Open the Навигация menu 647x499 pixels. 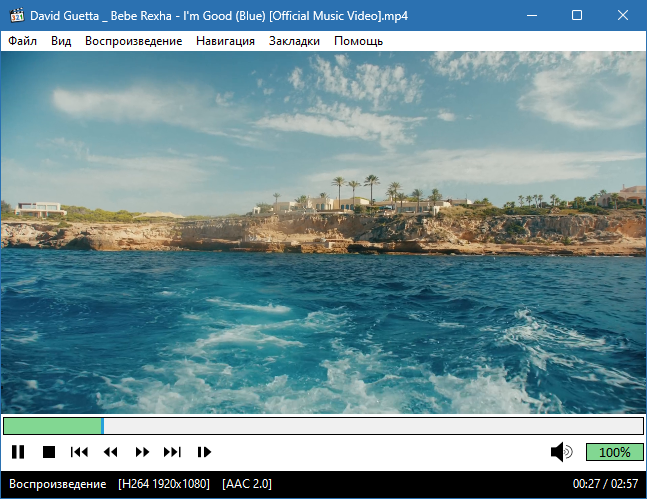click(225, 41)
